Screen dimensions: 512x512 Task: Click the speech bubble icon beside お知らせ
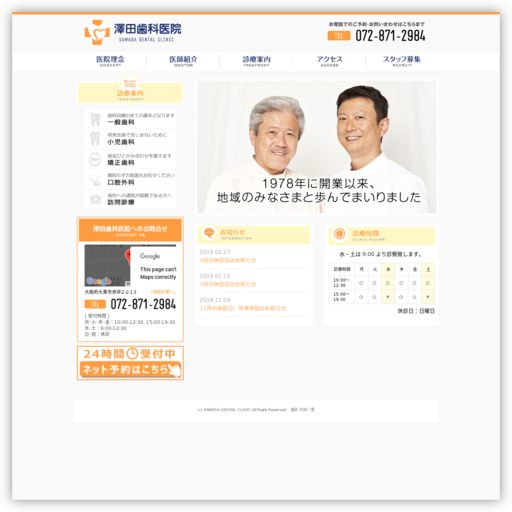point(209,233)
